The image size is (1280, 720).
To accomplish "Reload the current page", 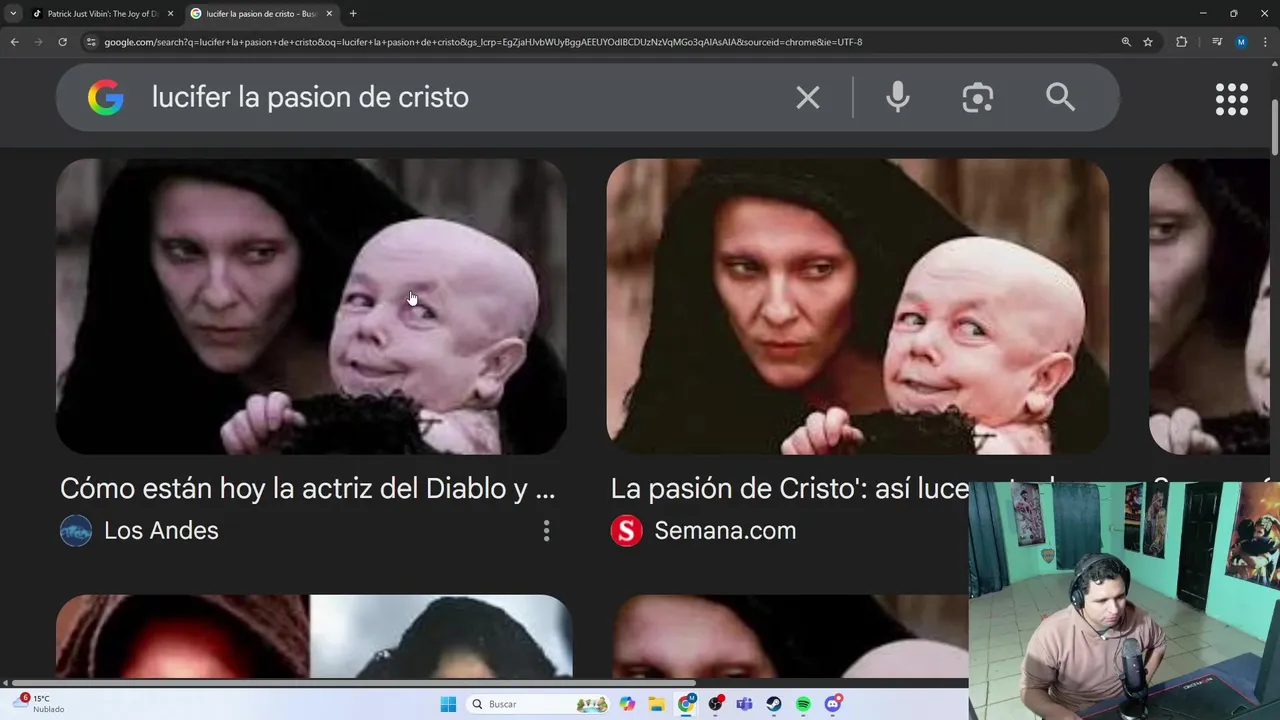I will pyautogui.click(x=62, y=42).
